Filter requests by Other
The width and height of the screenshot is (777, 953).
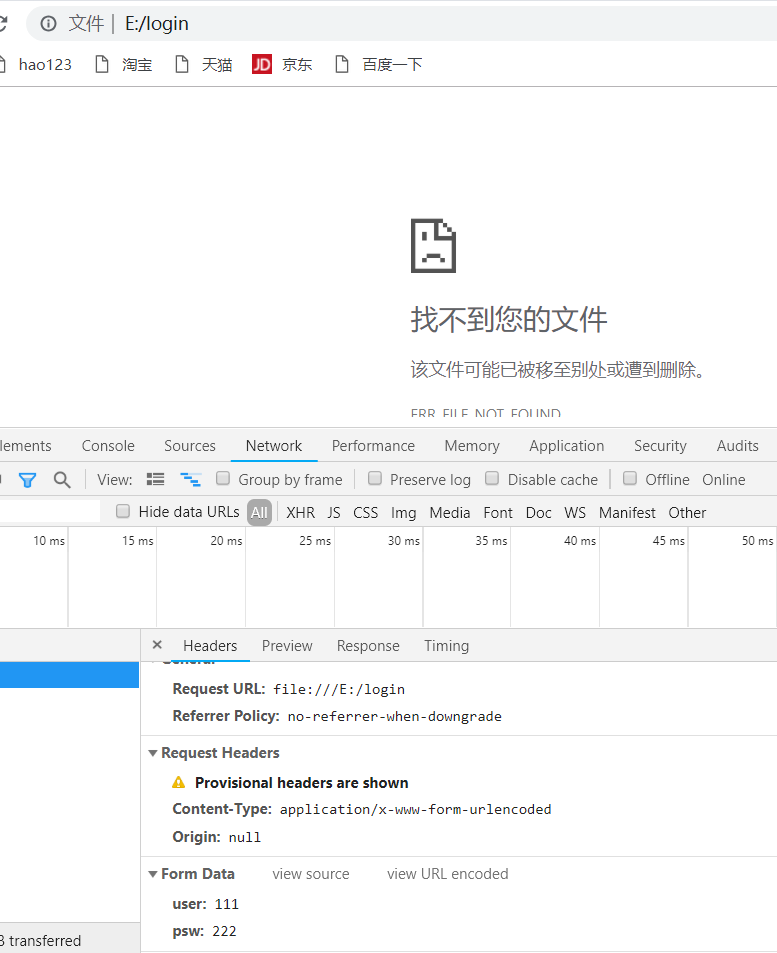[687, 512]
